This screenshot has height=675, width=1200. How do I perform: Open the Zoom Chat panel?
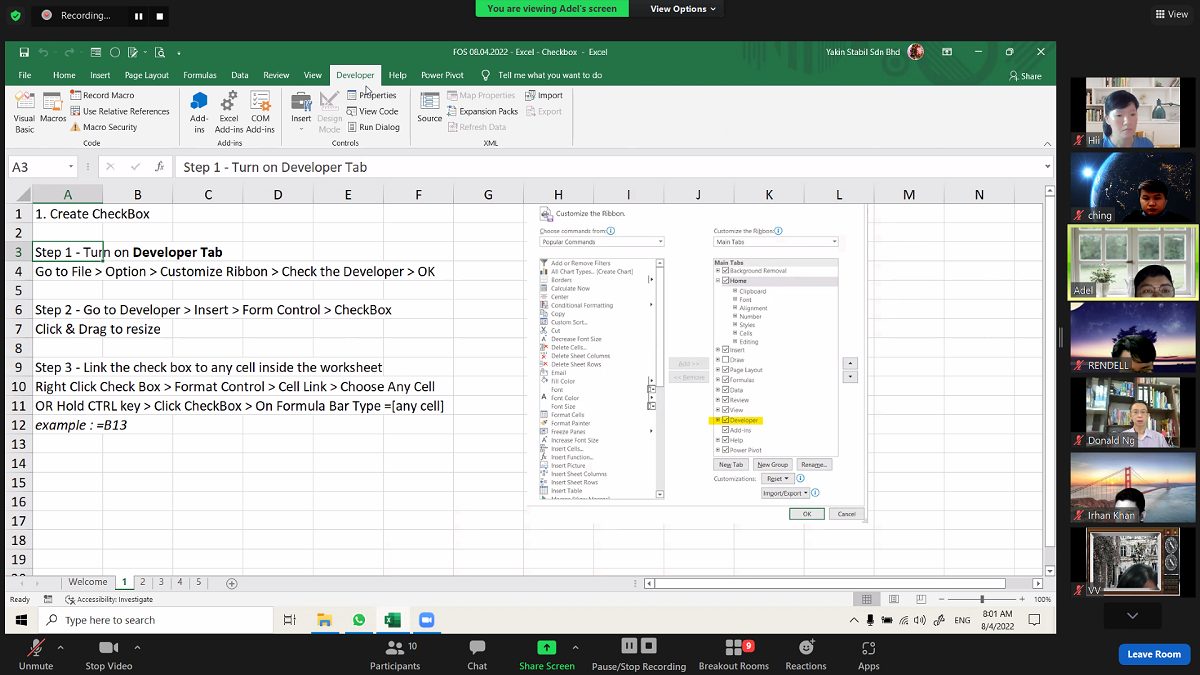click(x=477, y=654)
